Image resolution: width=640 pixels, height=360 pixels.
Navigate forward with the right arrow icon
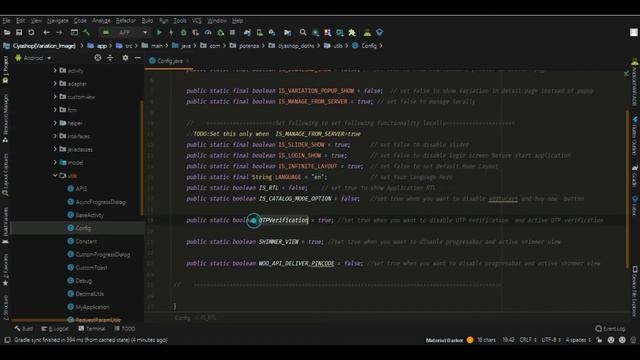pyautogui.click(x=59, y=32)
